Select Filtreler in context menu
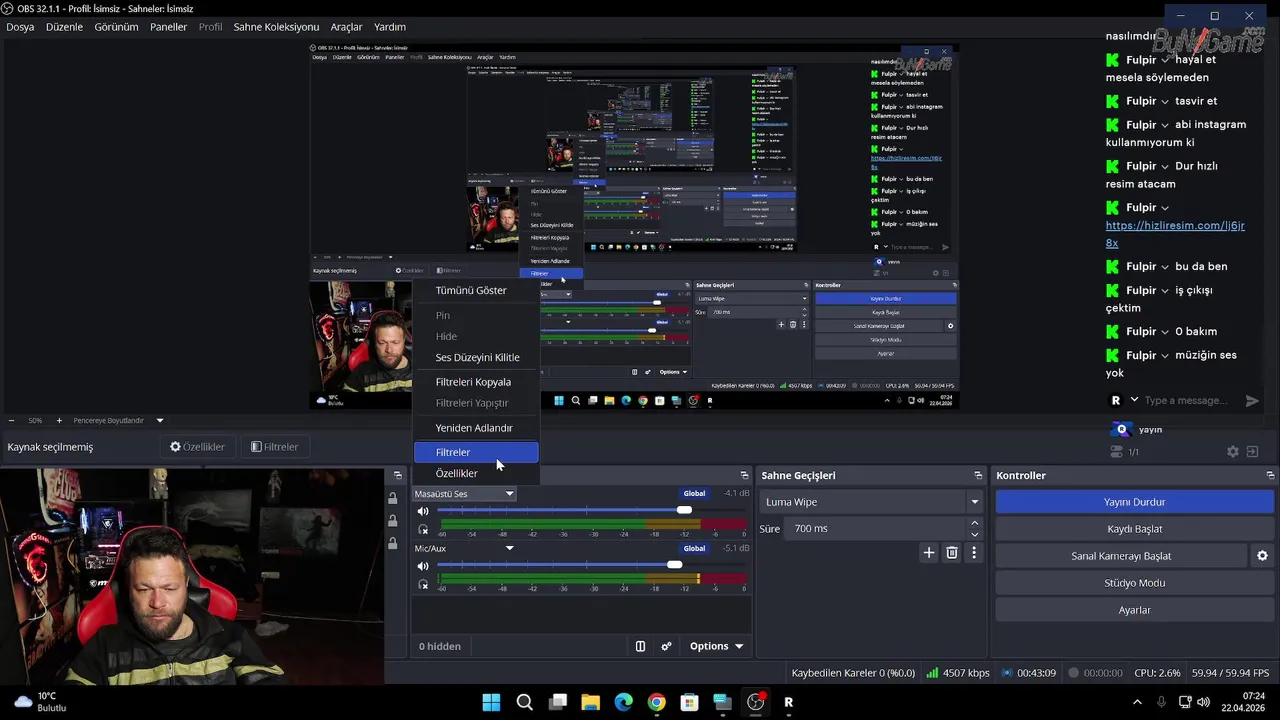This screenshot has height=720, width=1280. tap(476, 452)
